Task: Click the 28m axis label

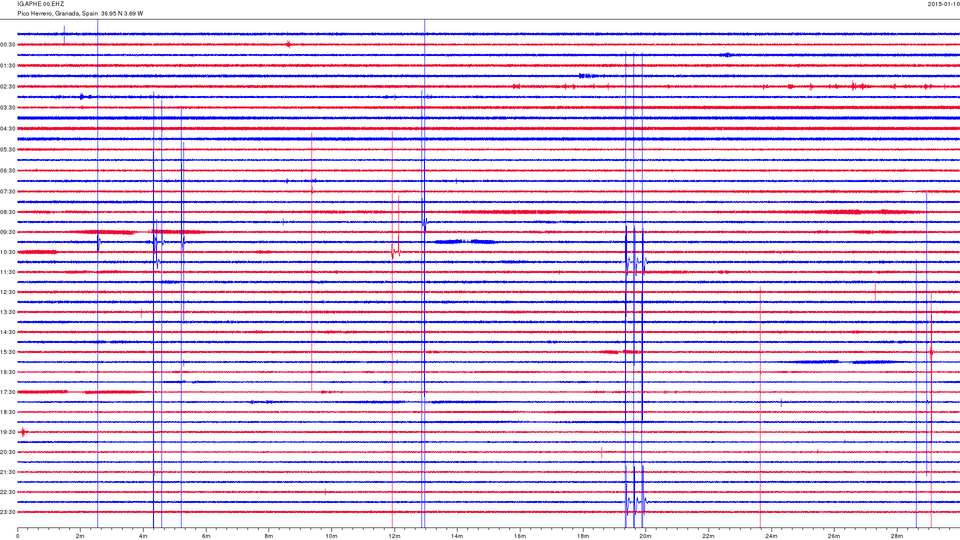Action: [896, 536]
